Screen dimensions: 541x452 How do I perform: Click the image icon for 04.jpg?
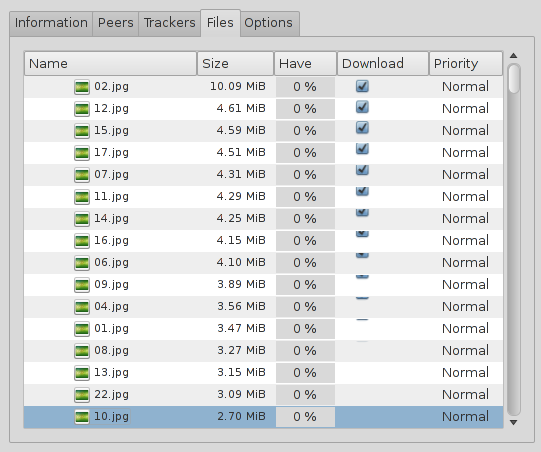click(82, 307)
